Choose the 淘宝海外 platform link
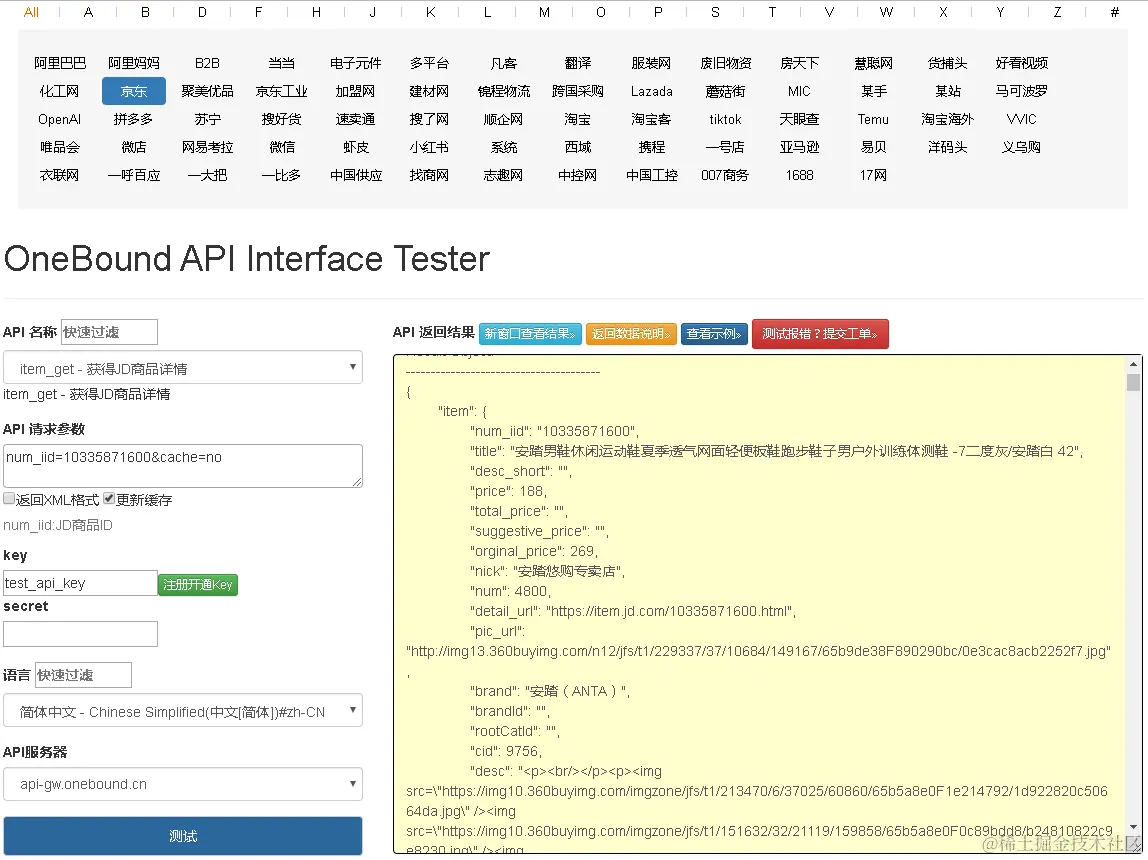 point(947,119)
